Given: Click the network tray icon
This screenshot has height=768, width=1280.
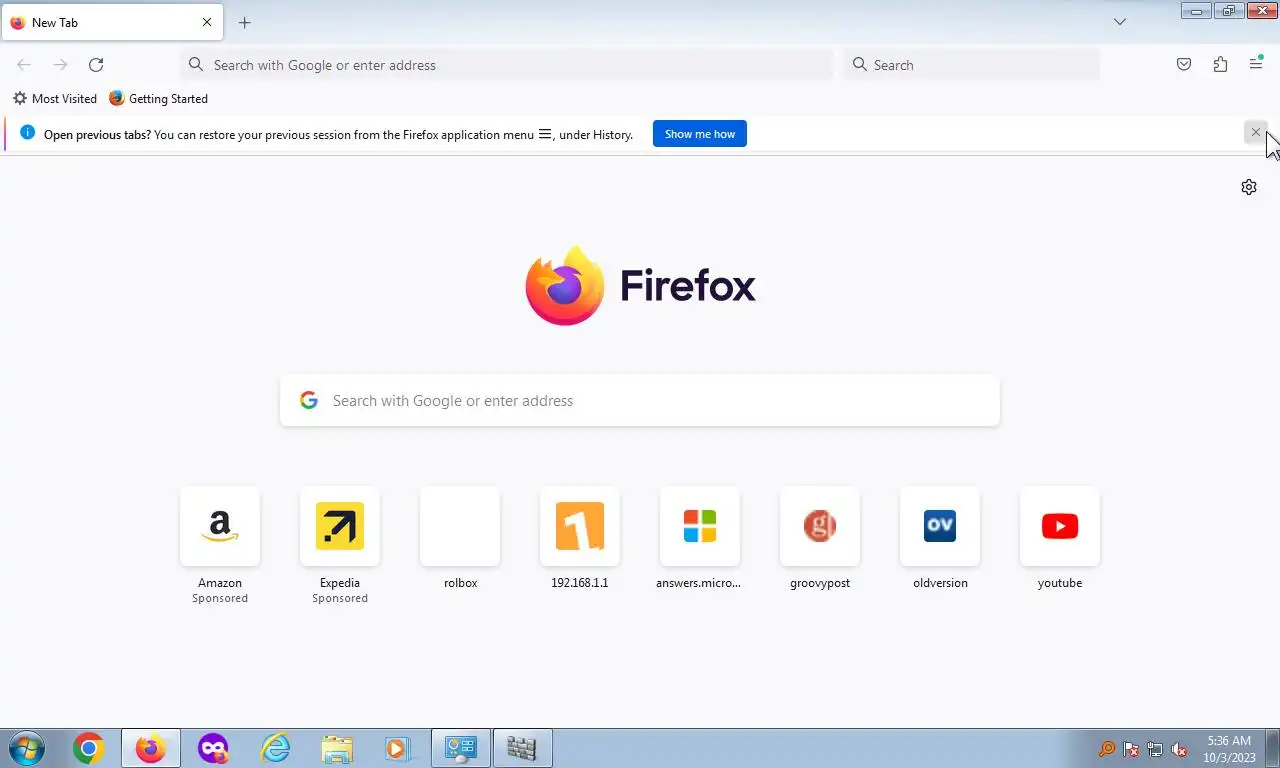Looking at the screenshot, I should (1155, 749).
